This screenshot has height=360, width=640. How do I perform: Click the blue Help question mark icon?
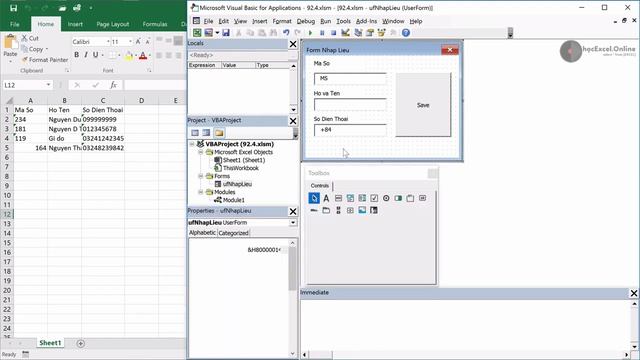(x=406, y=33)
